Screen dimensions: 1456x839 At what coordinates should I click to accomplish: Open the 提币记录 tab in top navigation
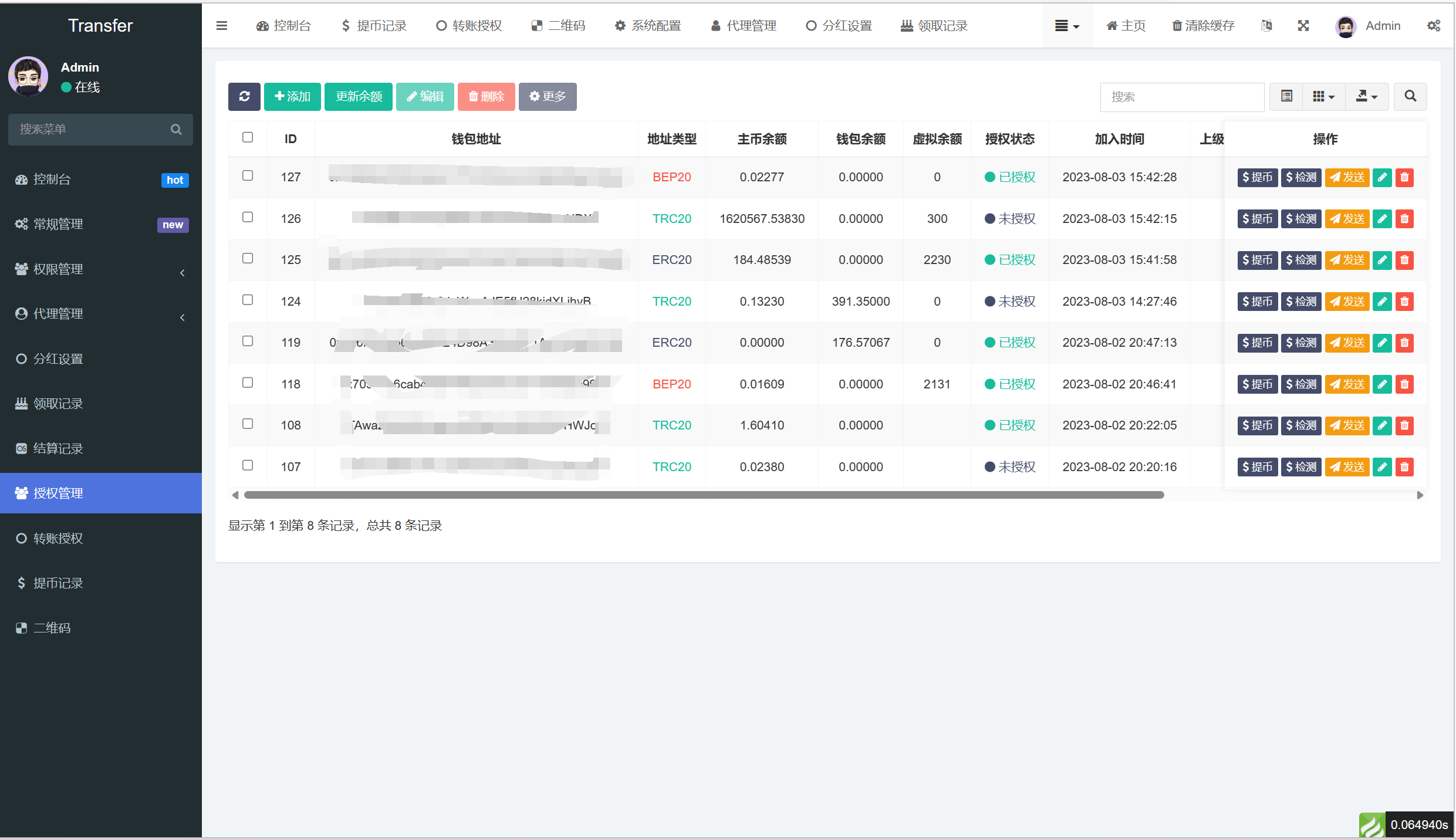click(x=374, y=26)
